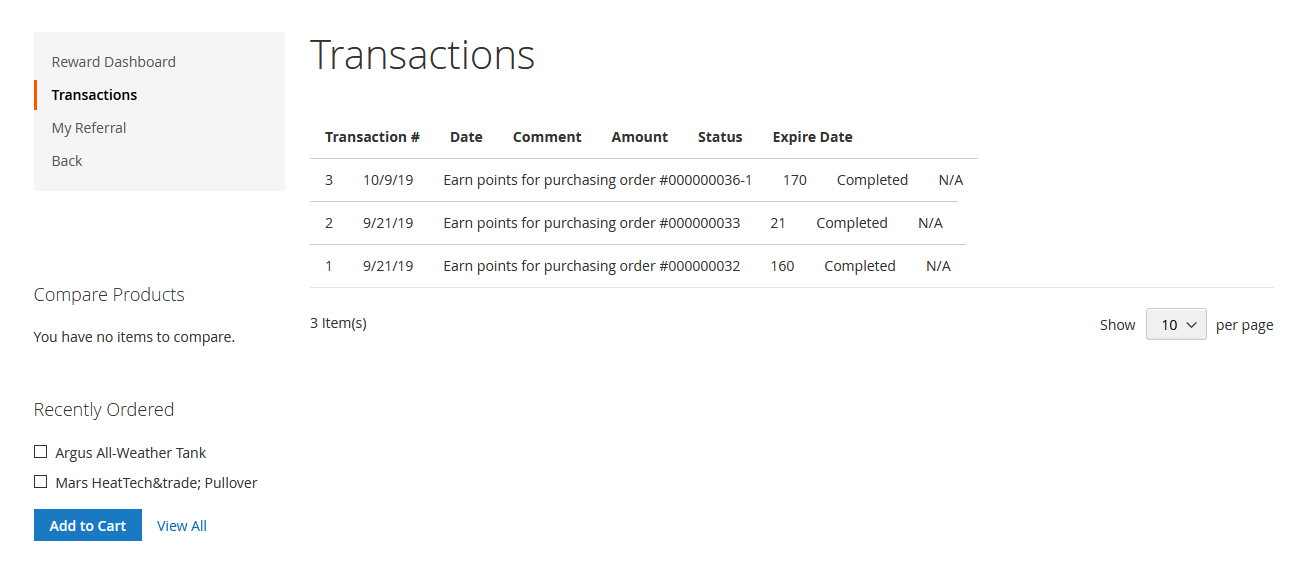Click Back in the sidebar menu

click(67, 161)
